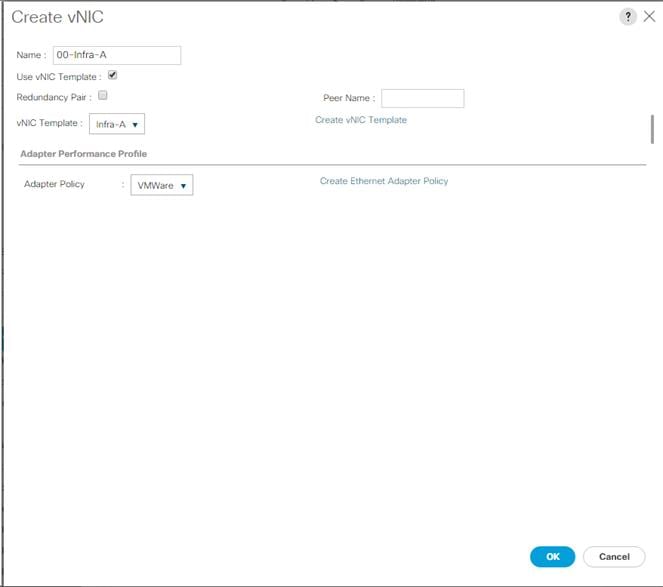
Task: Click the Create vNIC title text
Action: tap(58, 17)
